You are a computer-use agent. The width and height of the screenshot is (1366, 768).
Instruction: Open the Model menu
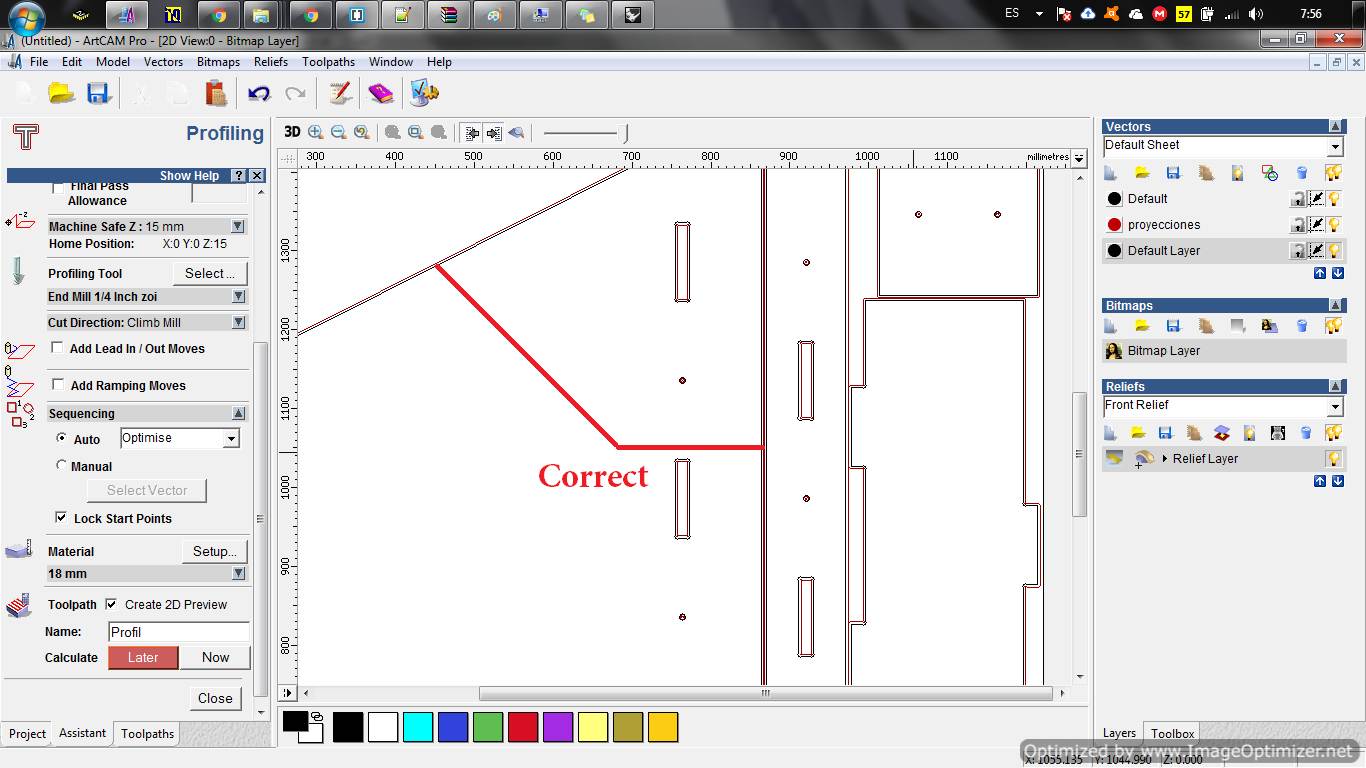113,62
